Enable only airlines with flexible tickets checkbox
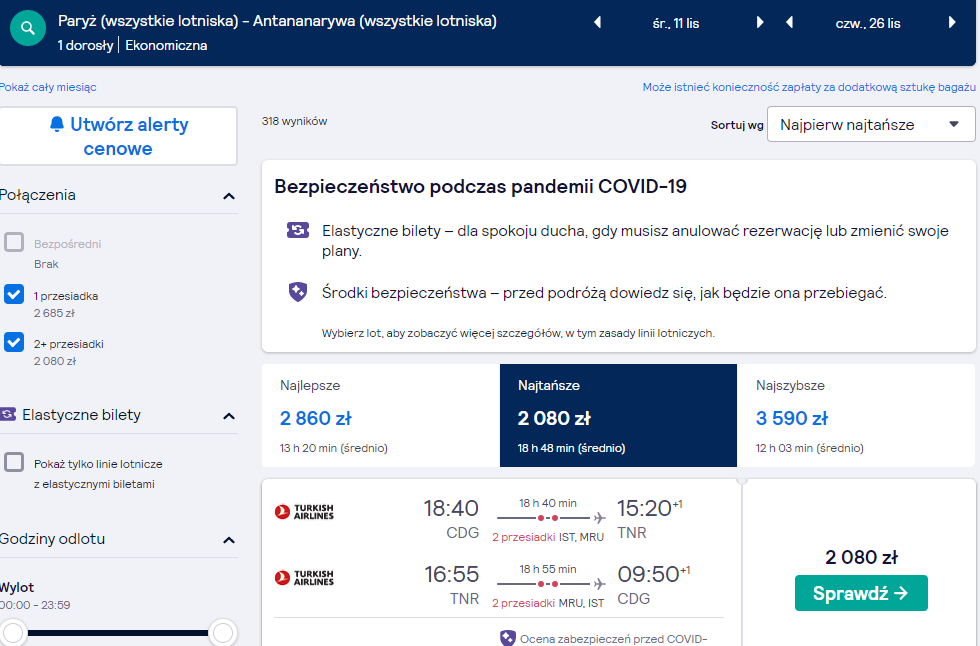The width and height of the screenshot is (980, 646). (x=14, y=462)
